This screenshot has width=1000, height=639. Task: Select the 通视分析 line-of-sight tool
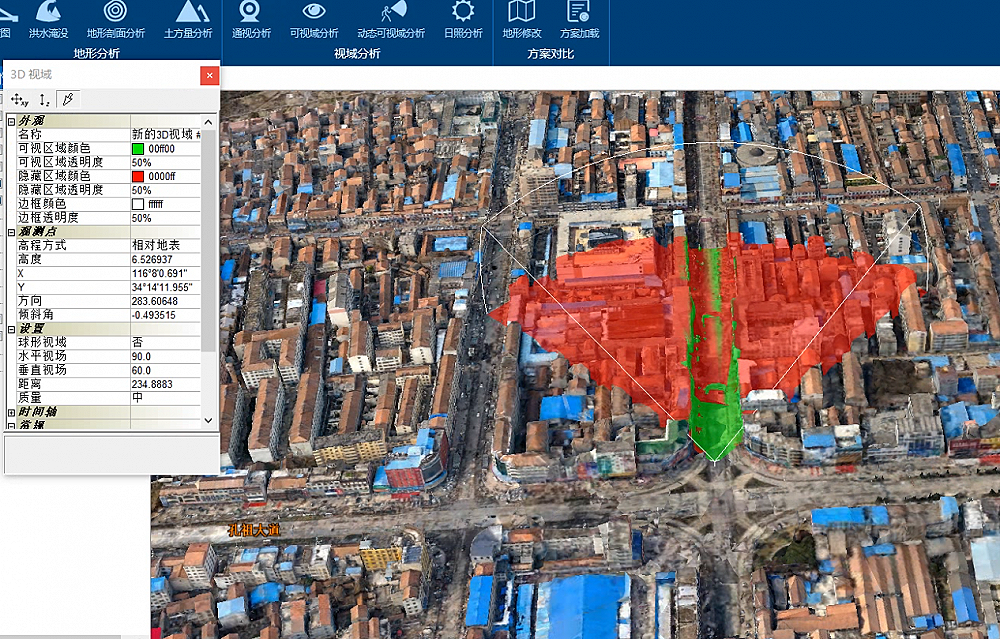(251, 20)
